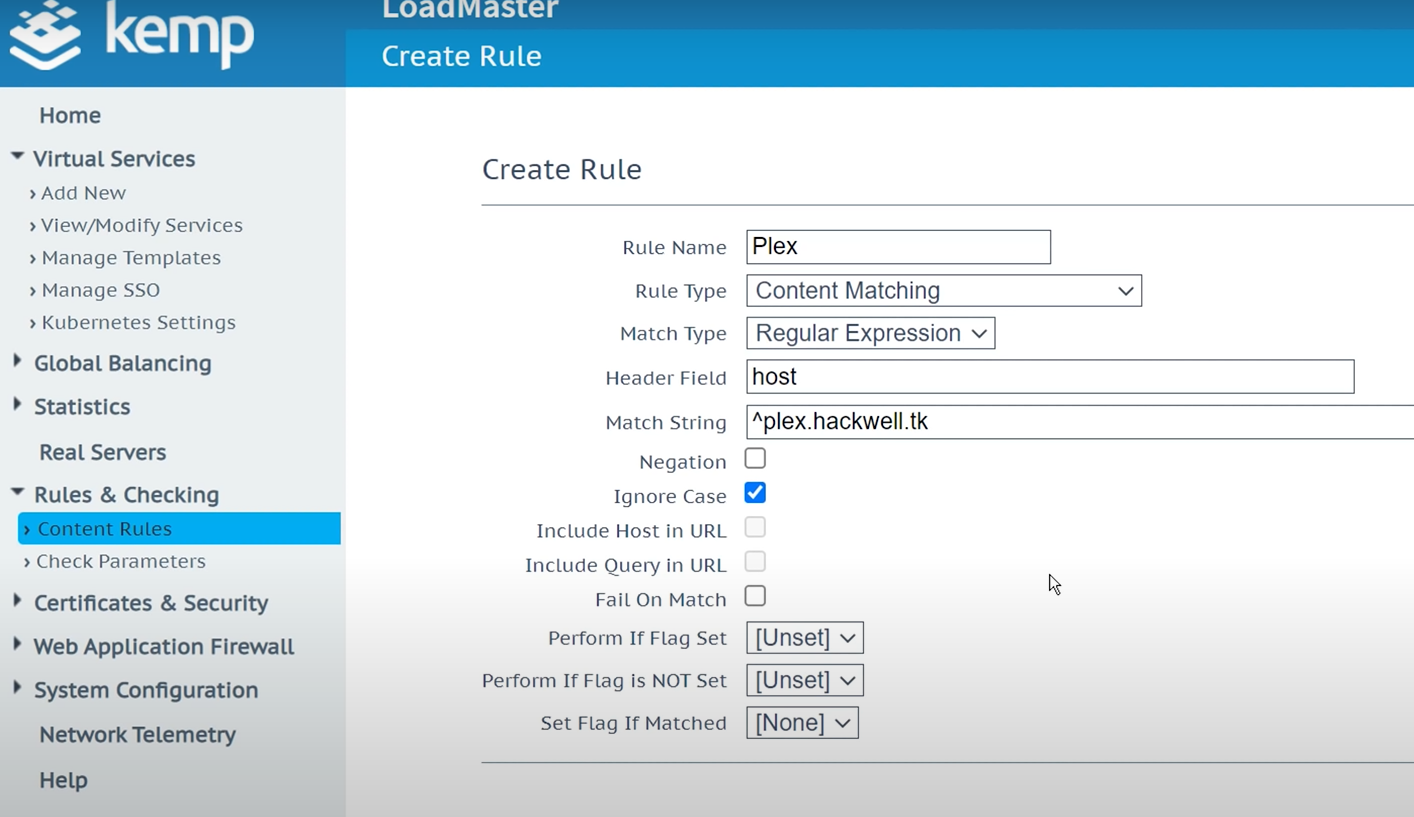This screenshot has width=1414, height=817.
Task: Collapse the Virtual Services section arrow
Action: tap(17, 157)
